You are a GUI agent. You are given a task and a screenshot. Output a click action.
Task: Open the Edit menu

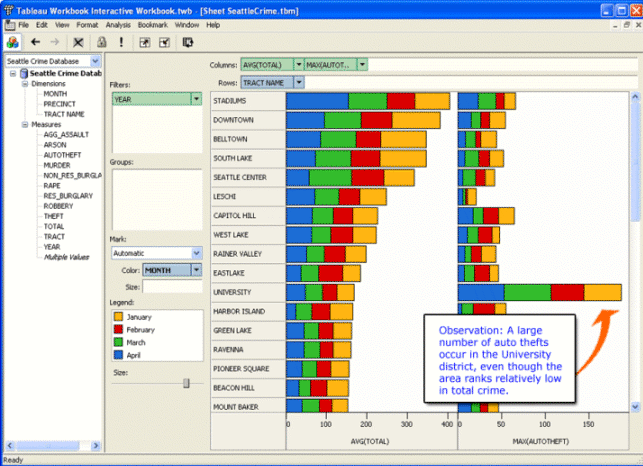tap(41, 25)
